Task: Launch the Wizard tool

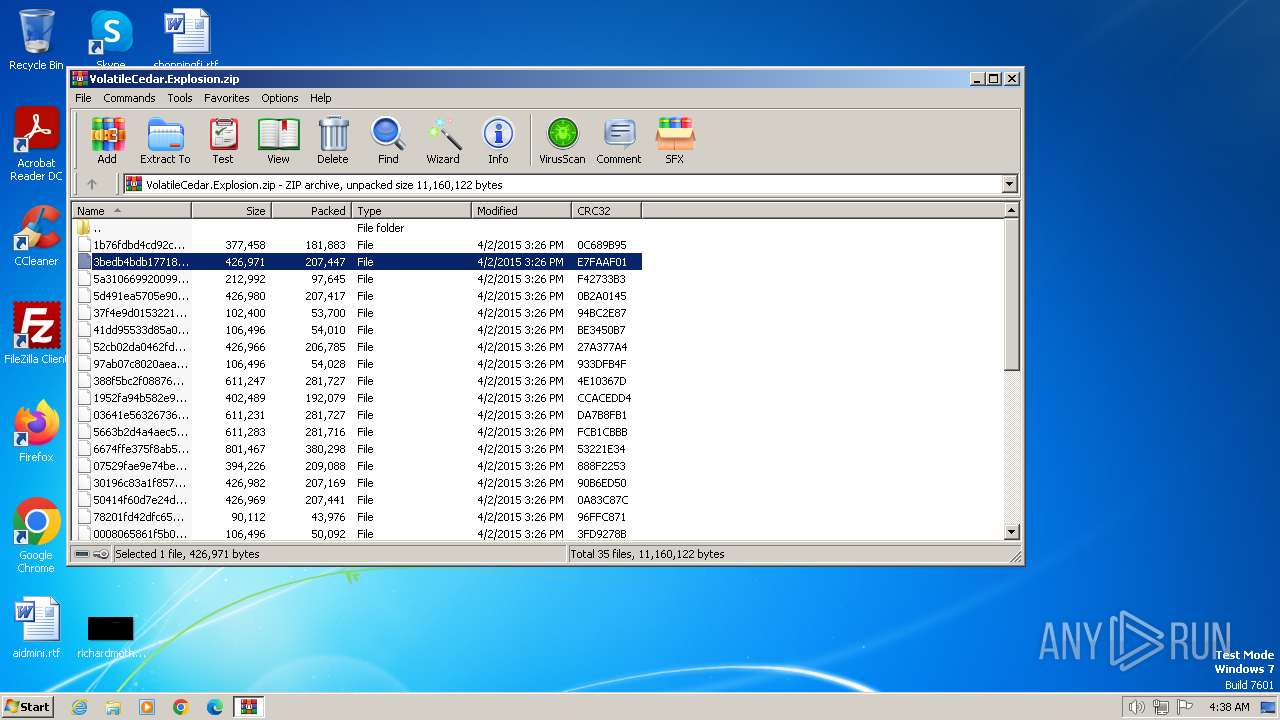Action: coord(443,141)
